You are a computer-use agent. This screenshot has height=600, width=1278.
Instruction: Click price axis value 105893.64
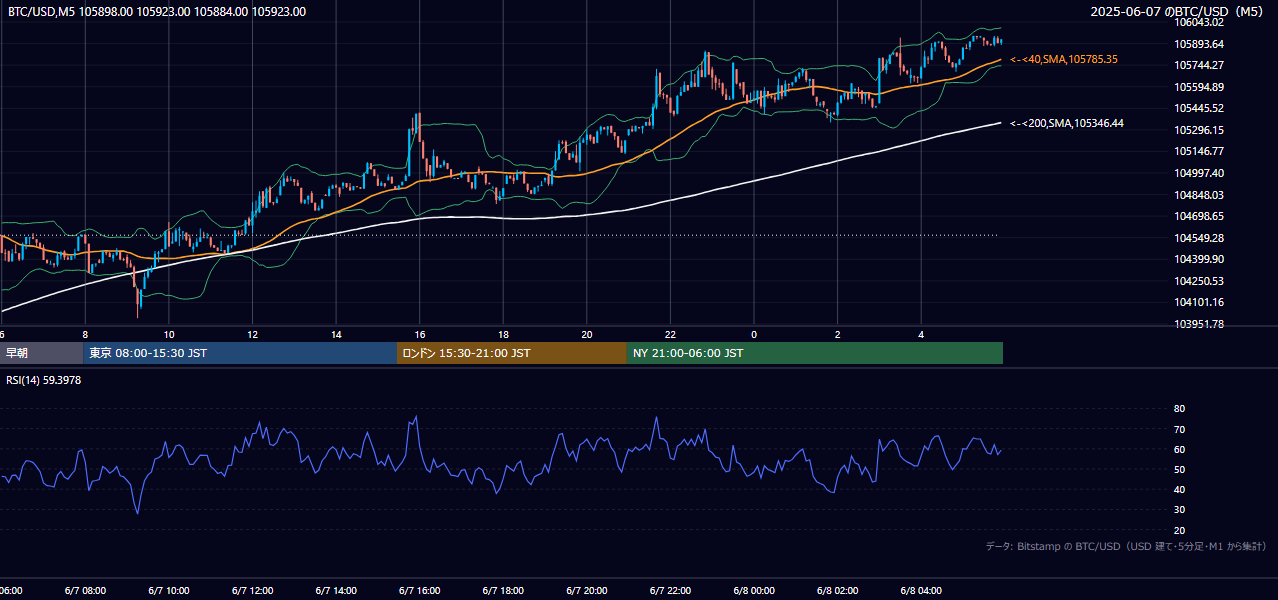pyautogui.click(x=1200, y=44)
